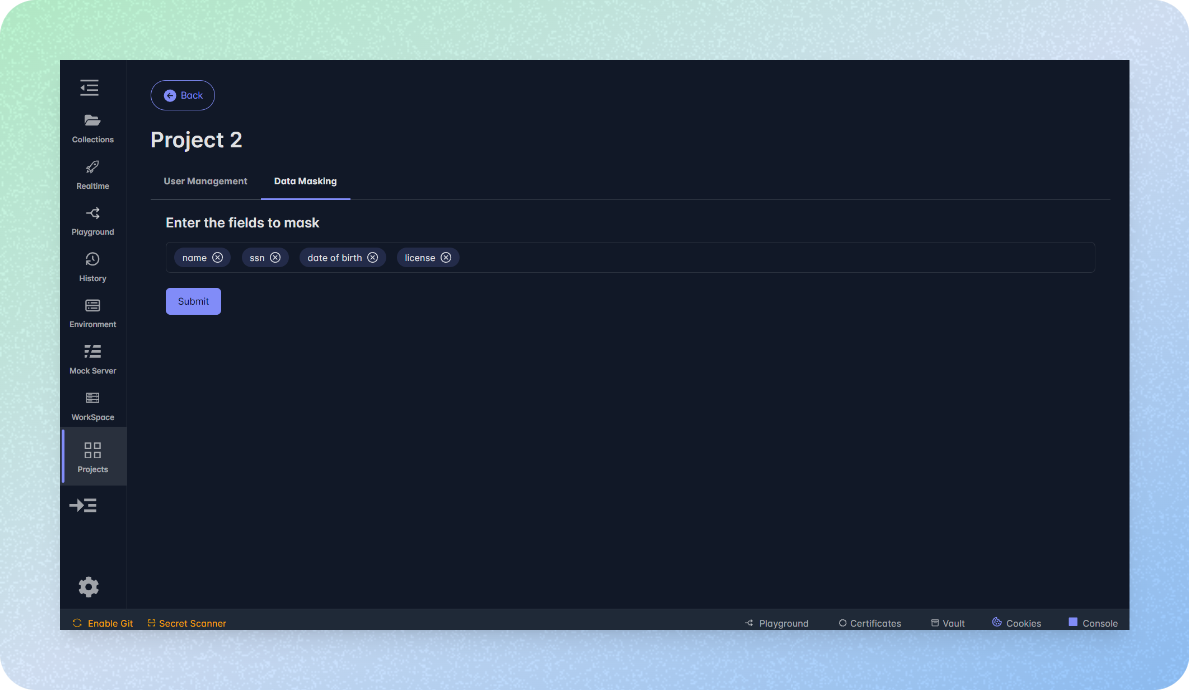Screen dimensions: 1189x690
Task: Collapse the sidebar using the top icon
Action: point(89,88)
